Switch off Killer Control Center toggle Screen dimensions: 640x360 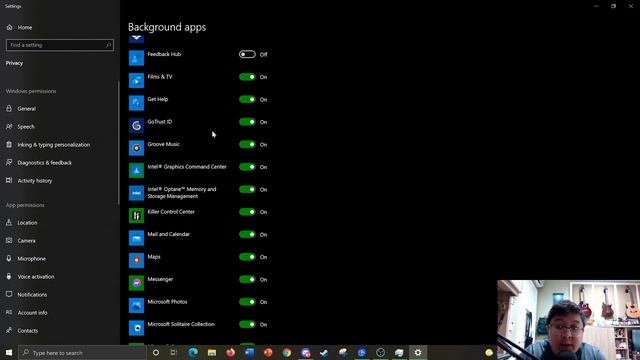(x=247, y=212)
